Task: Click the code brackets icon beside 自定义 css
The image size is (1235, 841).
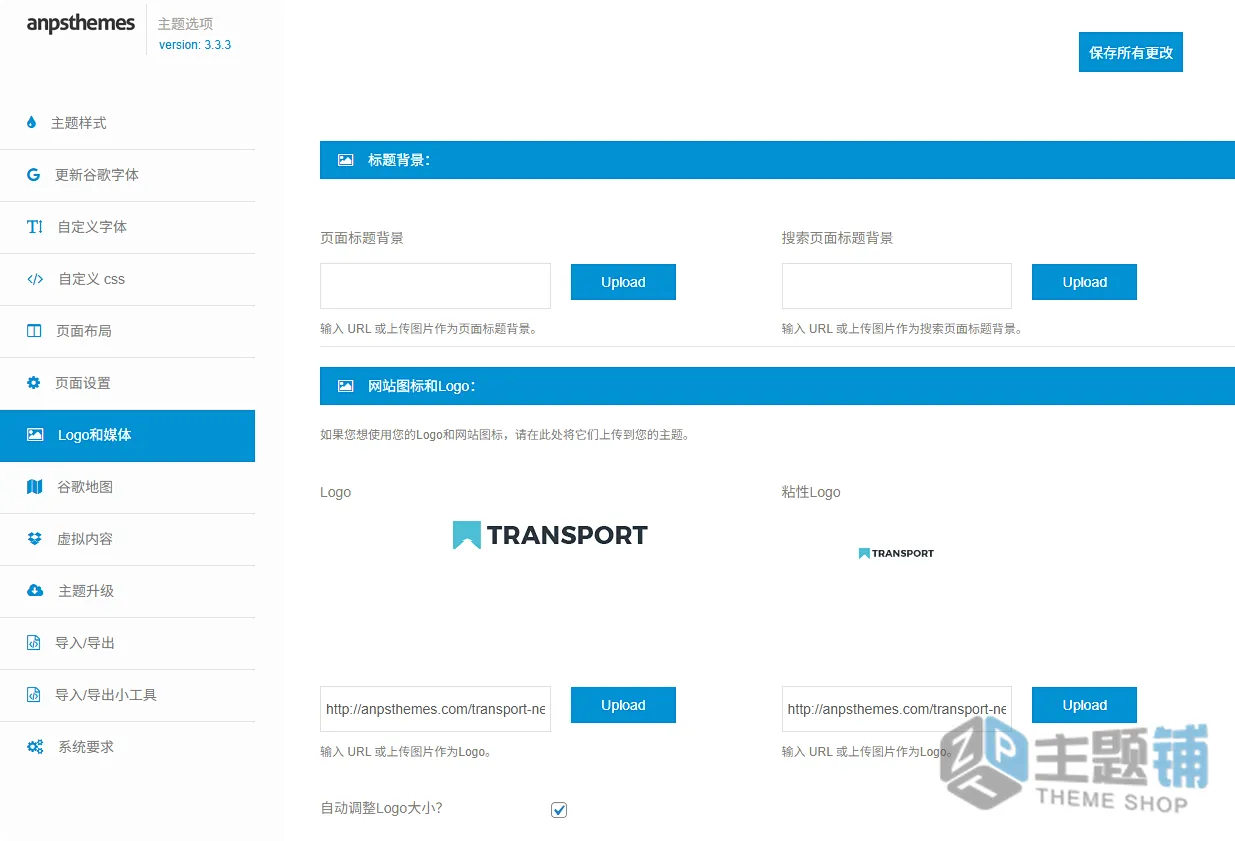Action: pos(35,279)
